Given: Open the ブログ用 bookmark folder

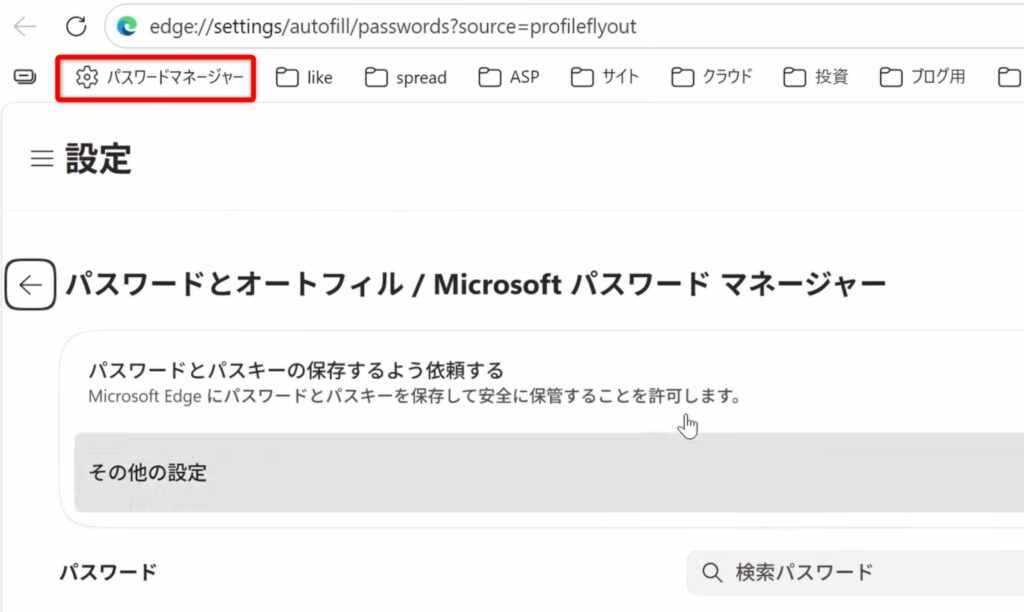Looking at the screenshot, I should pyautogui.click(x=922, y=77).
